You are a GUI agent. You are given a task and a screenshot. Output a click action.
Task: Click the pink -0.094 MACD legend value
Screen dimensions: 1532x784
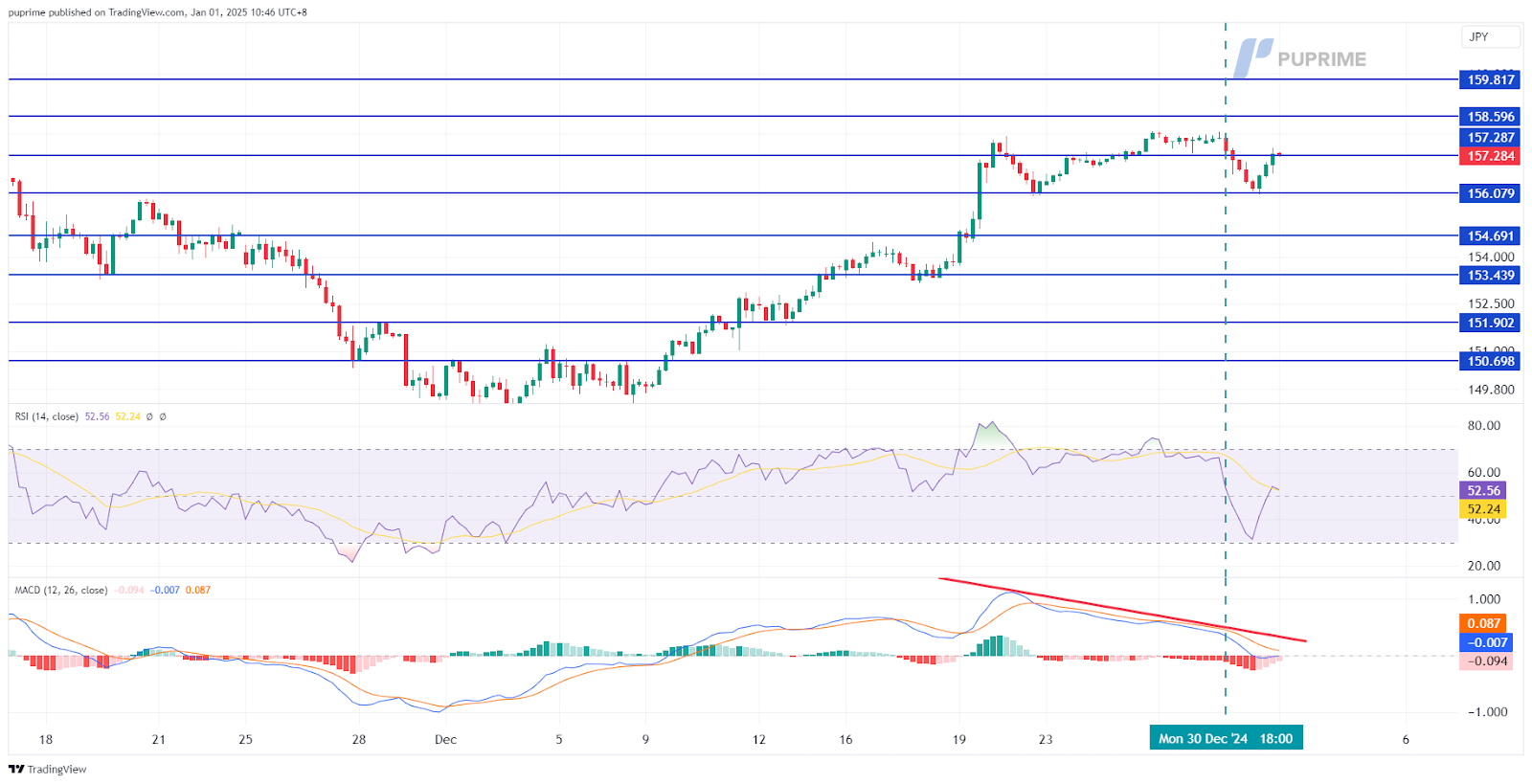pyautogui.click(x=129, y=590)
